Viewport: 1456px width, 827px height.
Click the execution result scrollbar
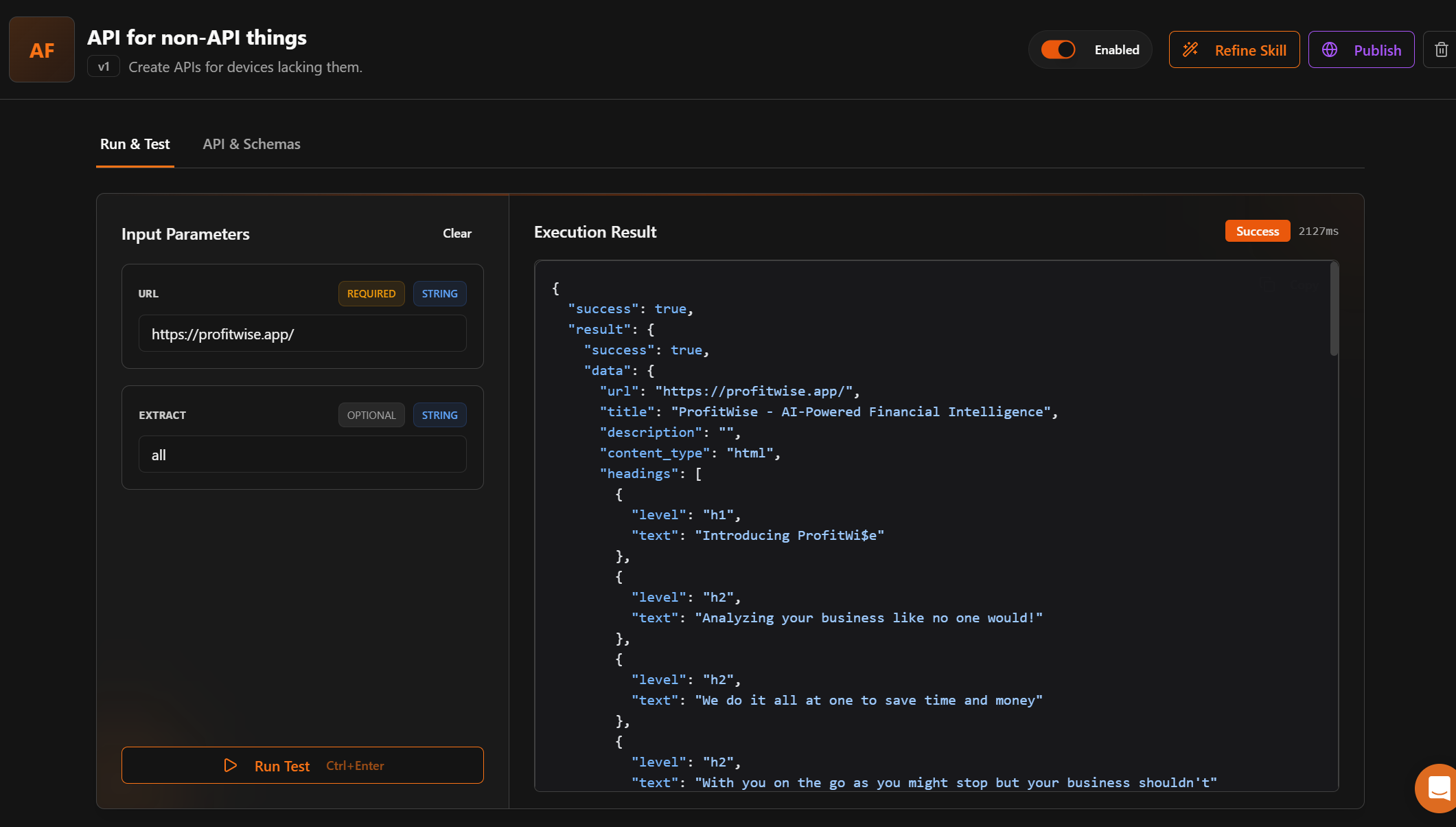(1334, 309)
